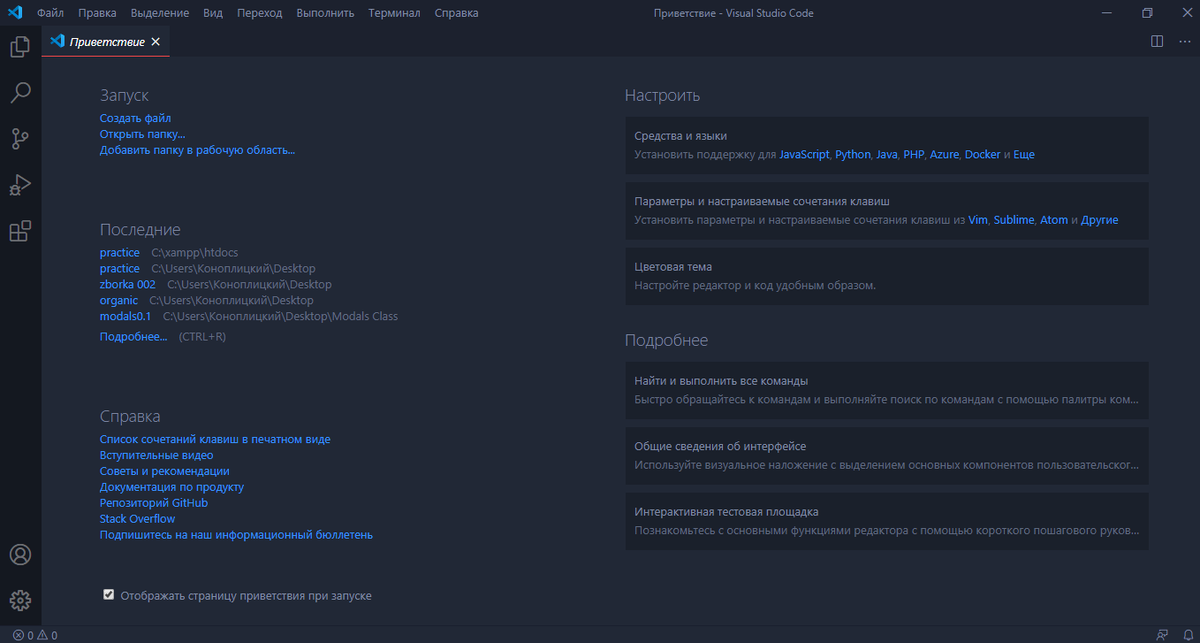Click the Split Editor icon

pyautogui.click(x=1157, y=41)
